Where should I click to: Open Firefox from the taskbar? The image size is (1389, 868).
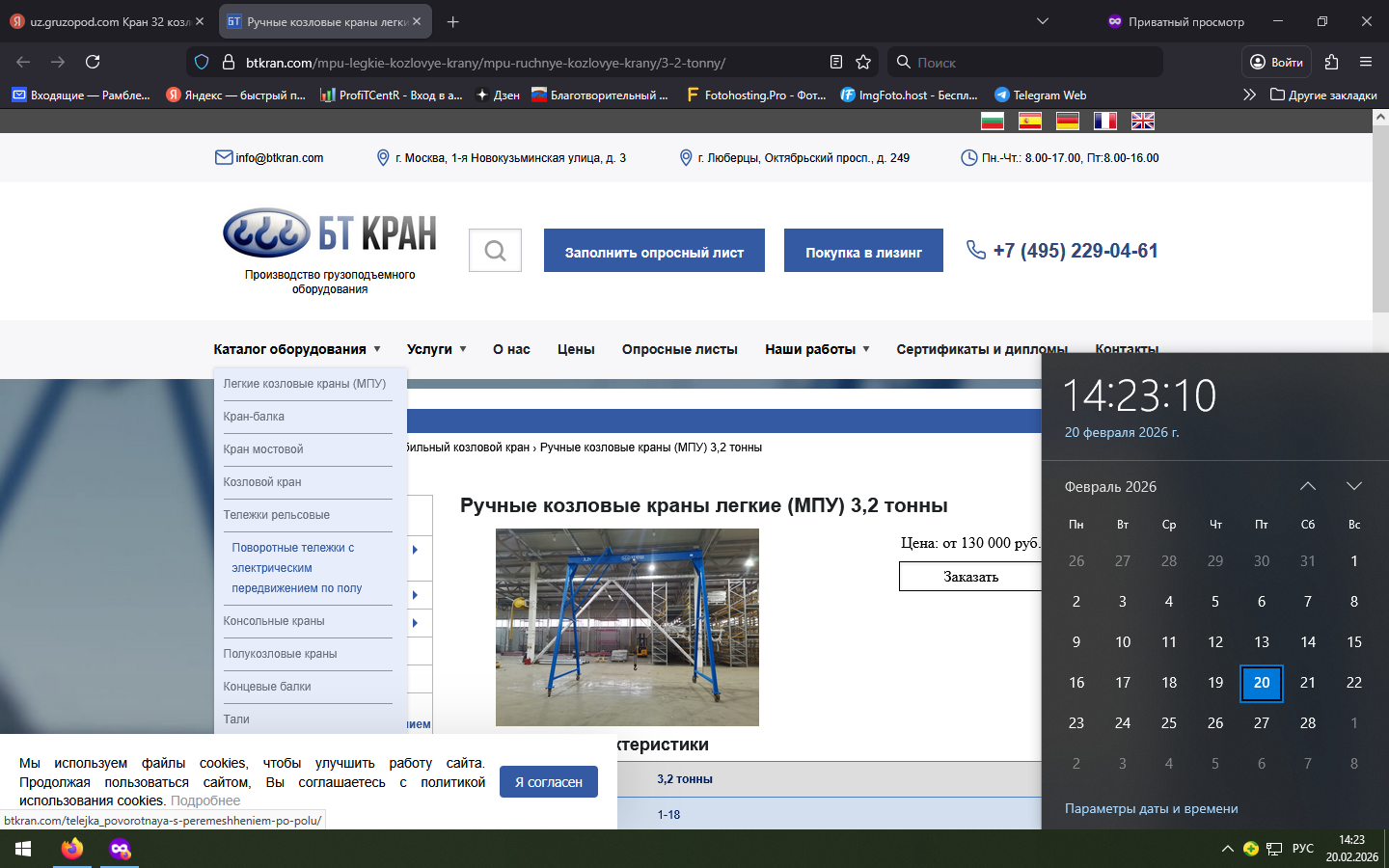[72, 849]
